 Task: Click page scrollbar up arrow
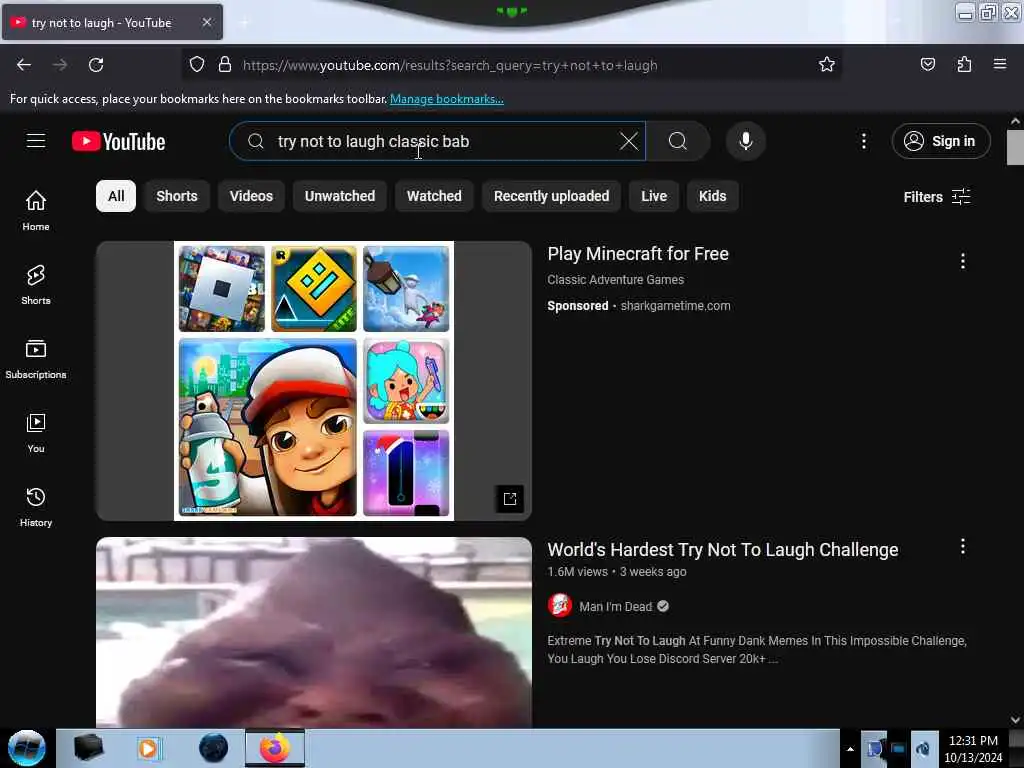[1015, 121]
